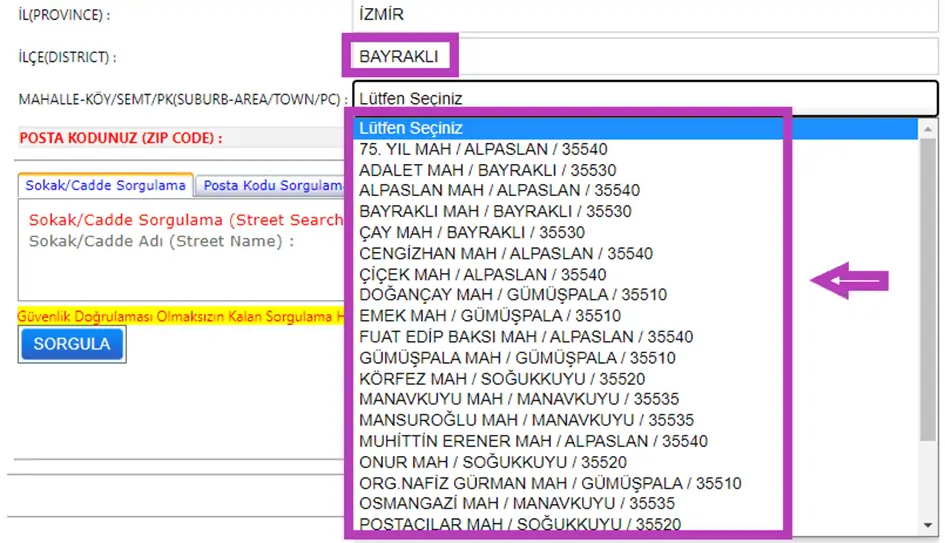This screenshot has height=543, width=945.
Task: Click the SORGULA button
Action: tap(71, 344)
